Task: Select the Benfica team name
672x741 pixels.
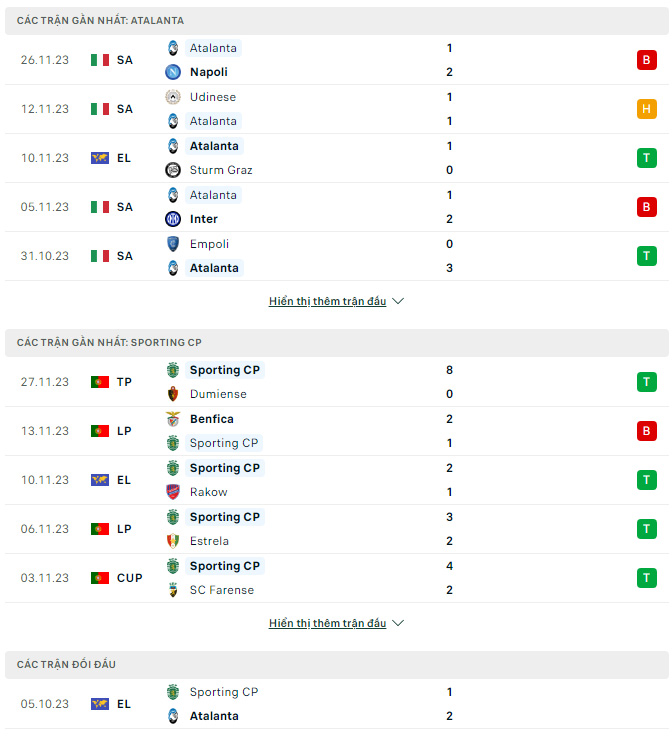Action: [212, 419]
